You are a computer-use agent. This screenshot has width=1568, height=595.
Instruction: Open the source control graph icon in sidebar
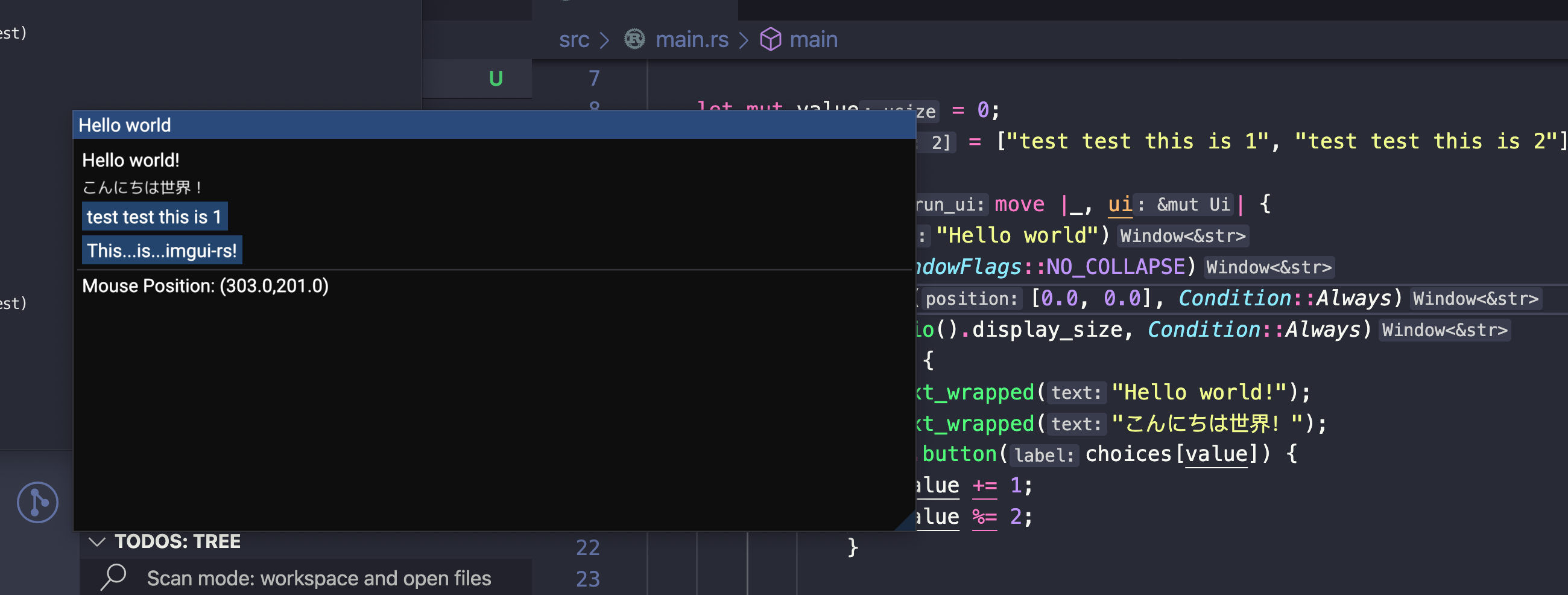[x=38, y=503]
